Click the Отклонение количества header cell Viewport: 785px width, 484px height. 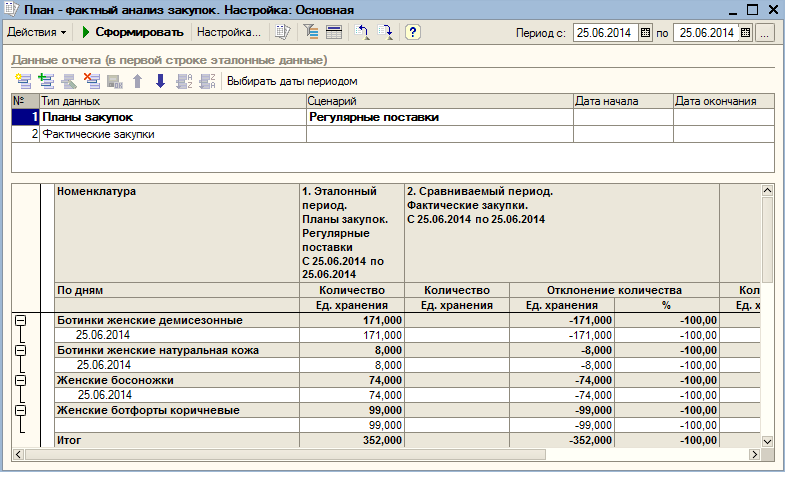[614, 290]
